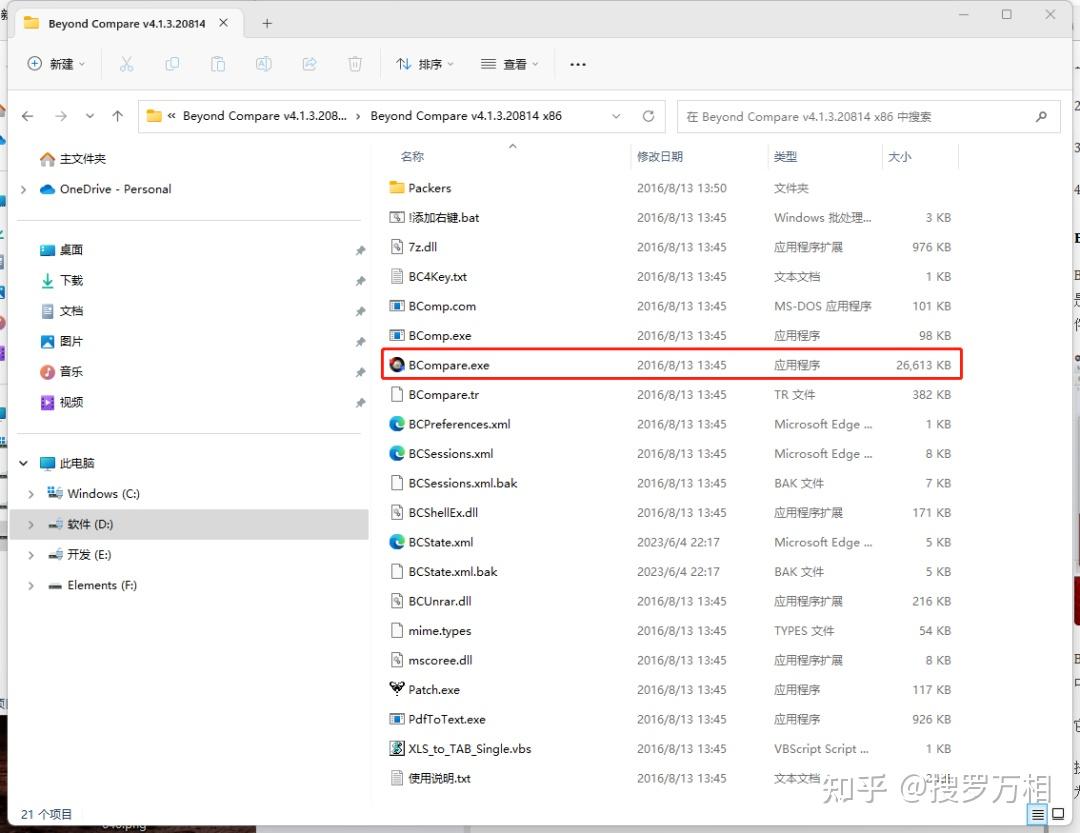
Task: Refresh the folder with the refresh icon
Action: (648, 116)
